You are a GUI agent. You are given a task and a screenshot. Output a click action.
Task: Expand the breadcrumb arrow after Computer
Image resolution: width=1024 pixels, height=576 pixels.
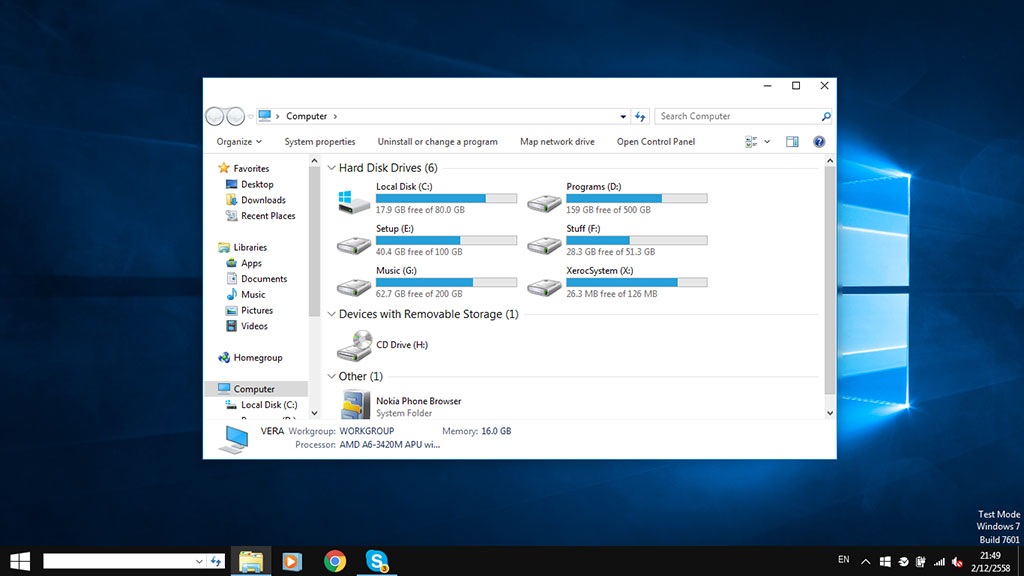pyautogui.click(x=335, y=116)
